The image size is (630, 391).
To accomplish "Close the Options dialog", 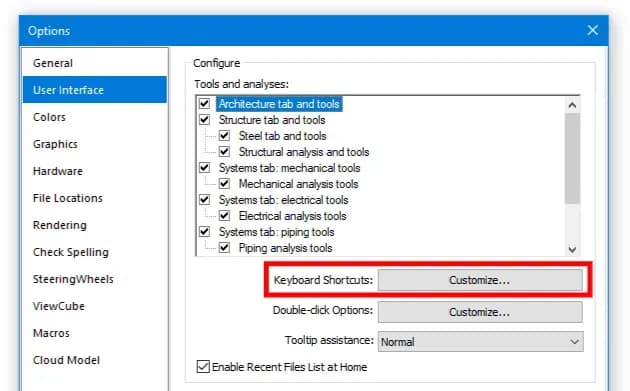I will pos(593,30).
